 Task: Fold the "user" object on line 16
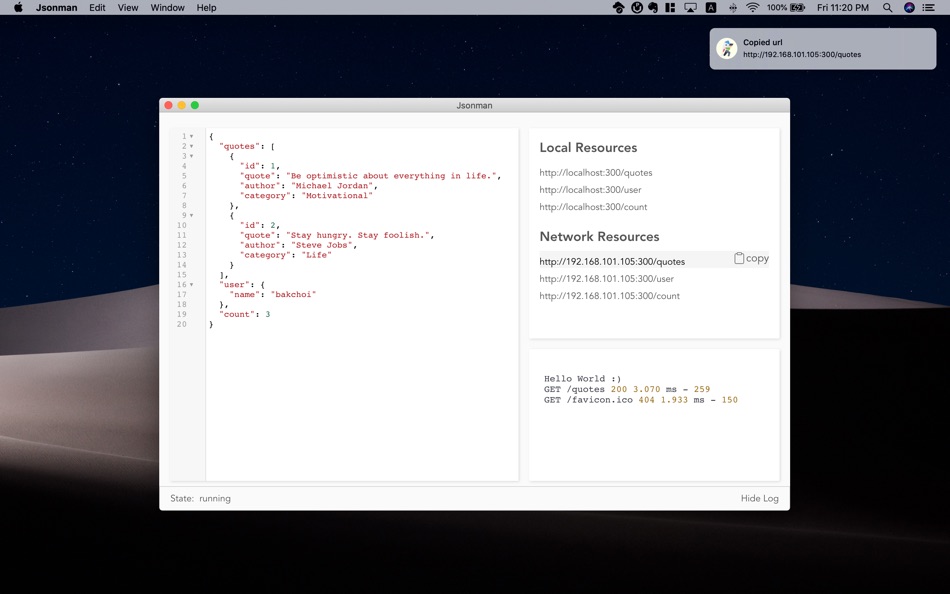[192, 285]
